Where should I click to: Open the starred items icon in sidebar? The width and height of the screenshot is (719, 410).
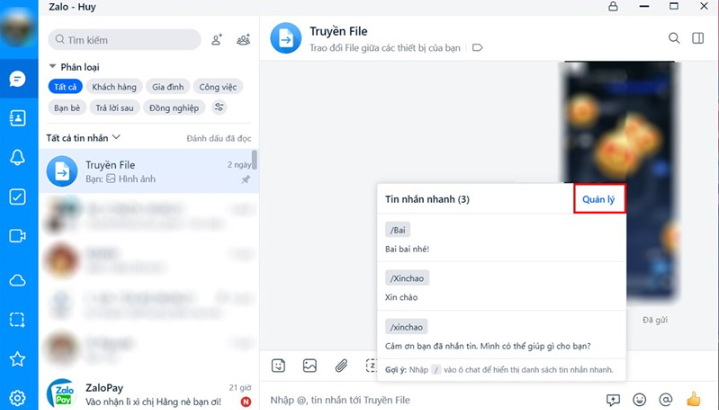pyautogui.click(x=17, y=359)
